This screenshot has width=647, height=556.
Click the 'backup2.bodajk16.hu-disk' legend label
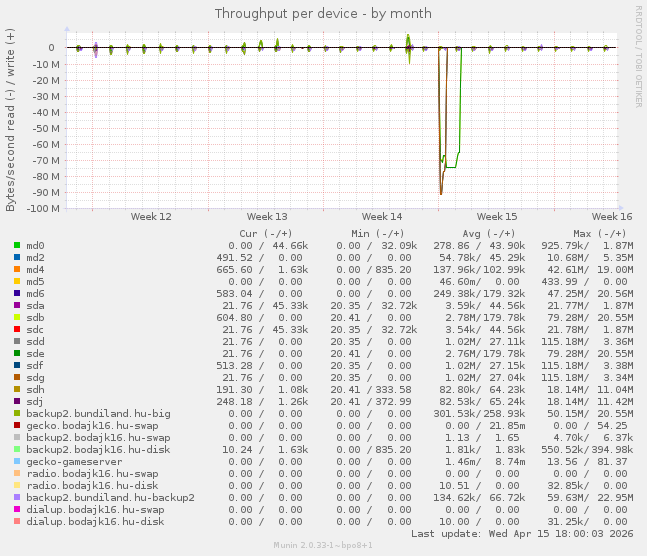click(x=98, y=450)
